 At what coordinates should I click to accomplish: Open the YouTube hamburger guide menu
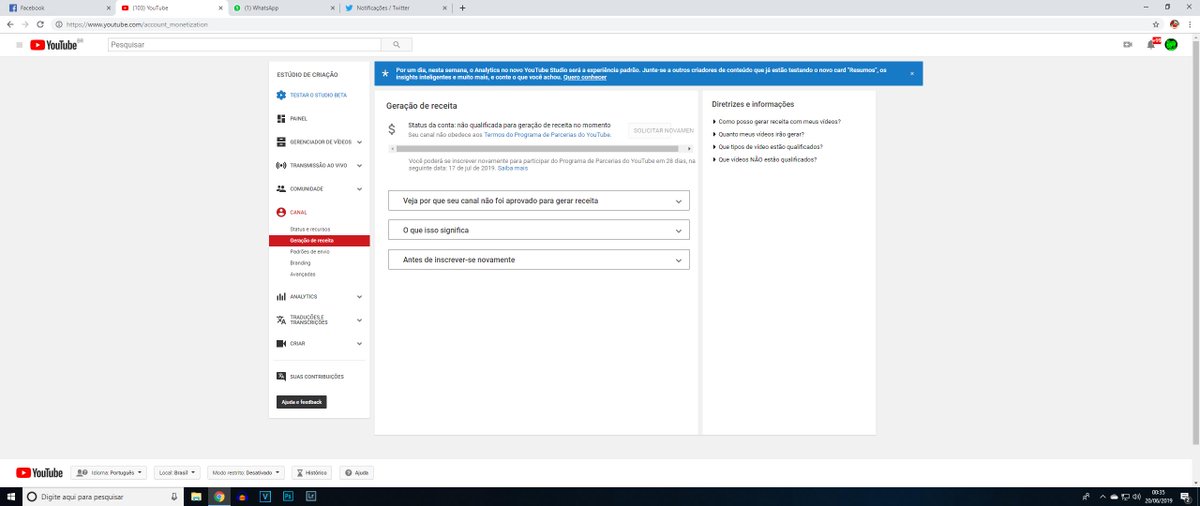pyautogui.click(x=19, y=44)
